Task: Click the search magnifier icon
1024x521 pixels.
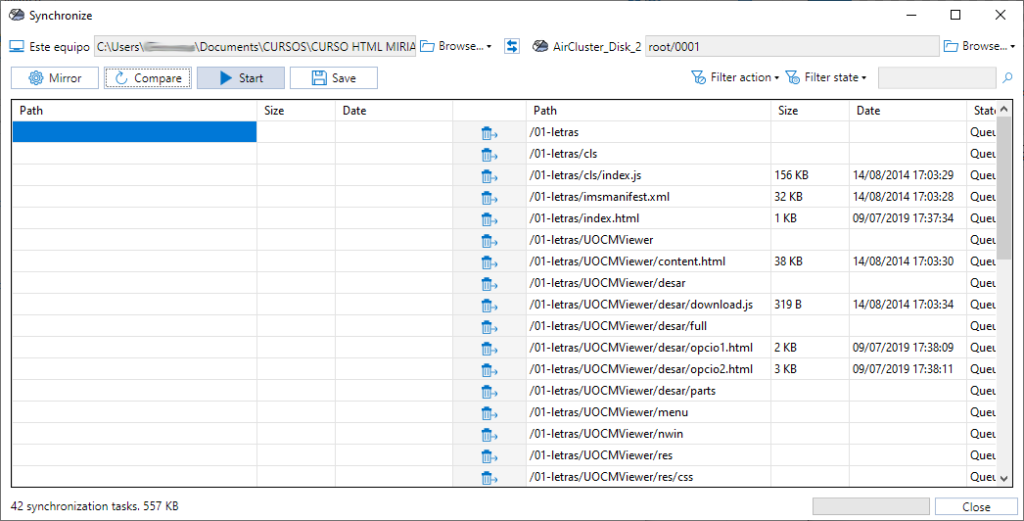Action: (1008, 78)
